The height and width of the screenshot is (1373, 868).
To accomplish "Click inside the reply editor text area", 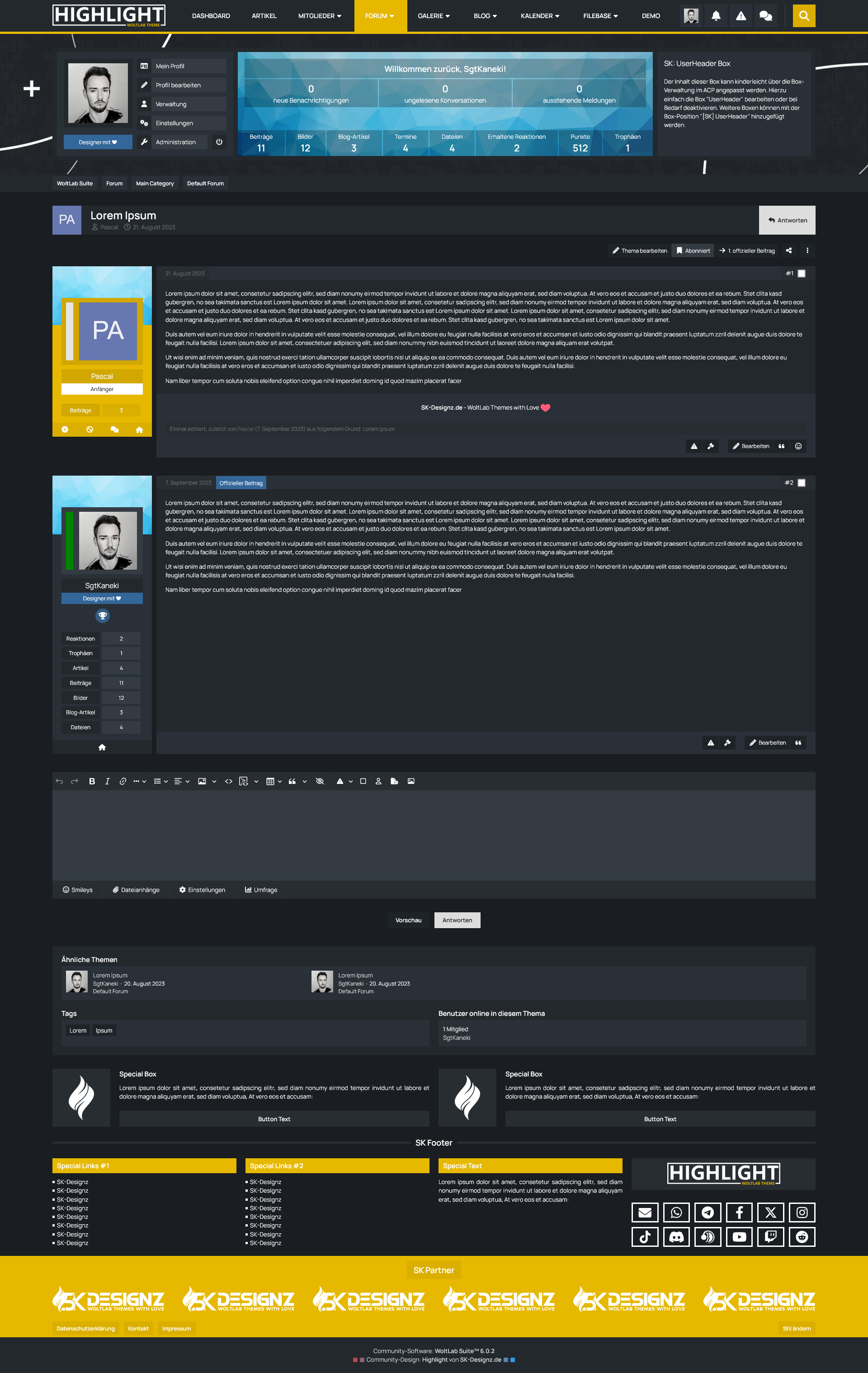I will pos(434,835).
